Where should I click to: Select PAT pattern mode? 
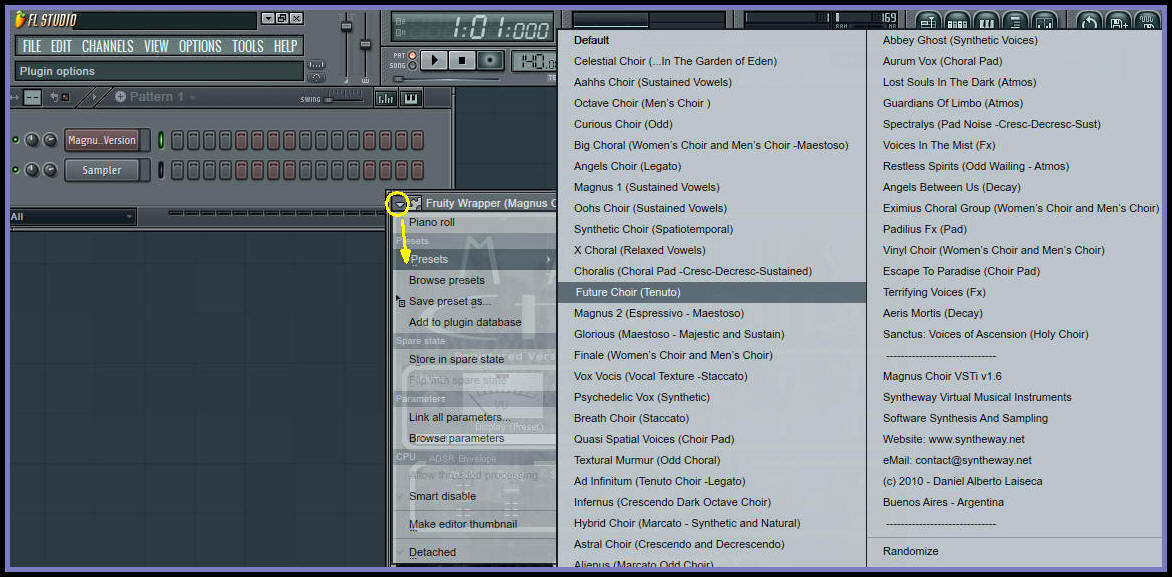[412, 55]
